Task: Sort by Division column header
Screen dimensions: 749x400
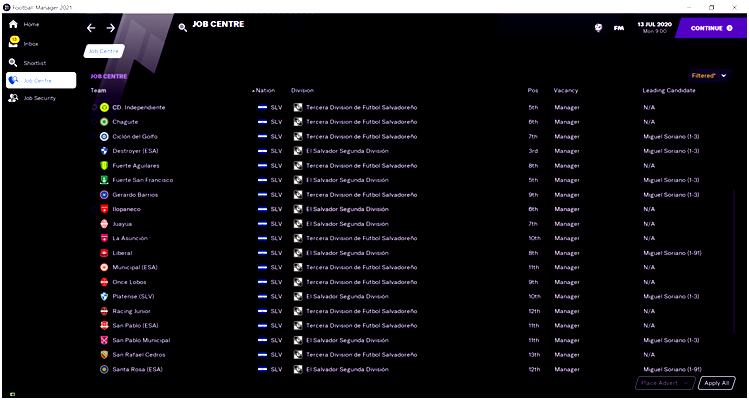Action: 302,90
